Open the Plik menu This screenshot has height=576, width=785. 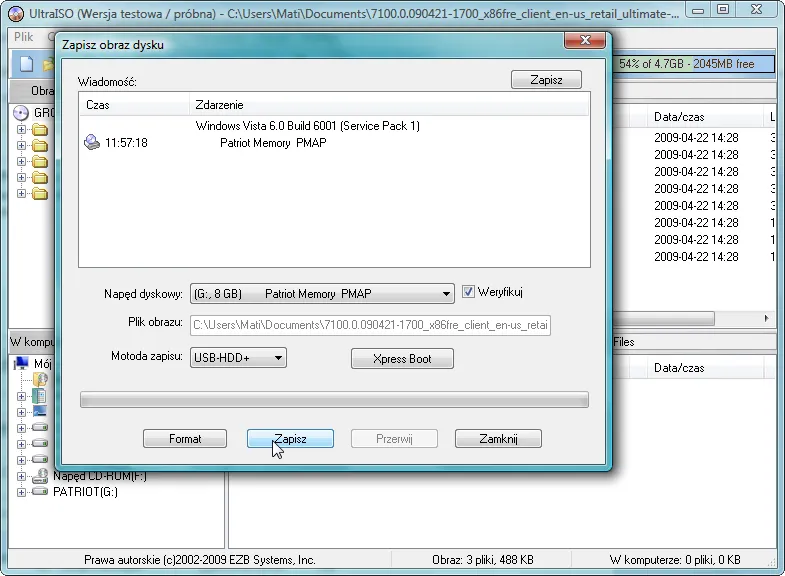(x=24, y=36)
